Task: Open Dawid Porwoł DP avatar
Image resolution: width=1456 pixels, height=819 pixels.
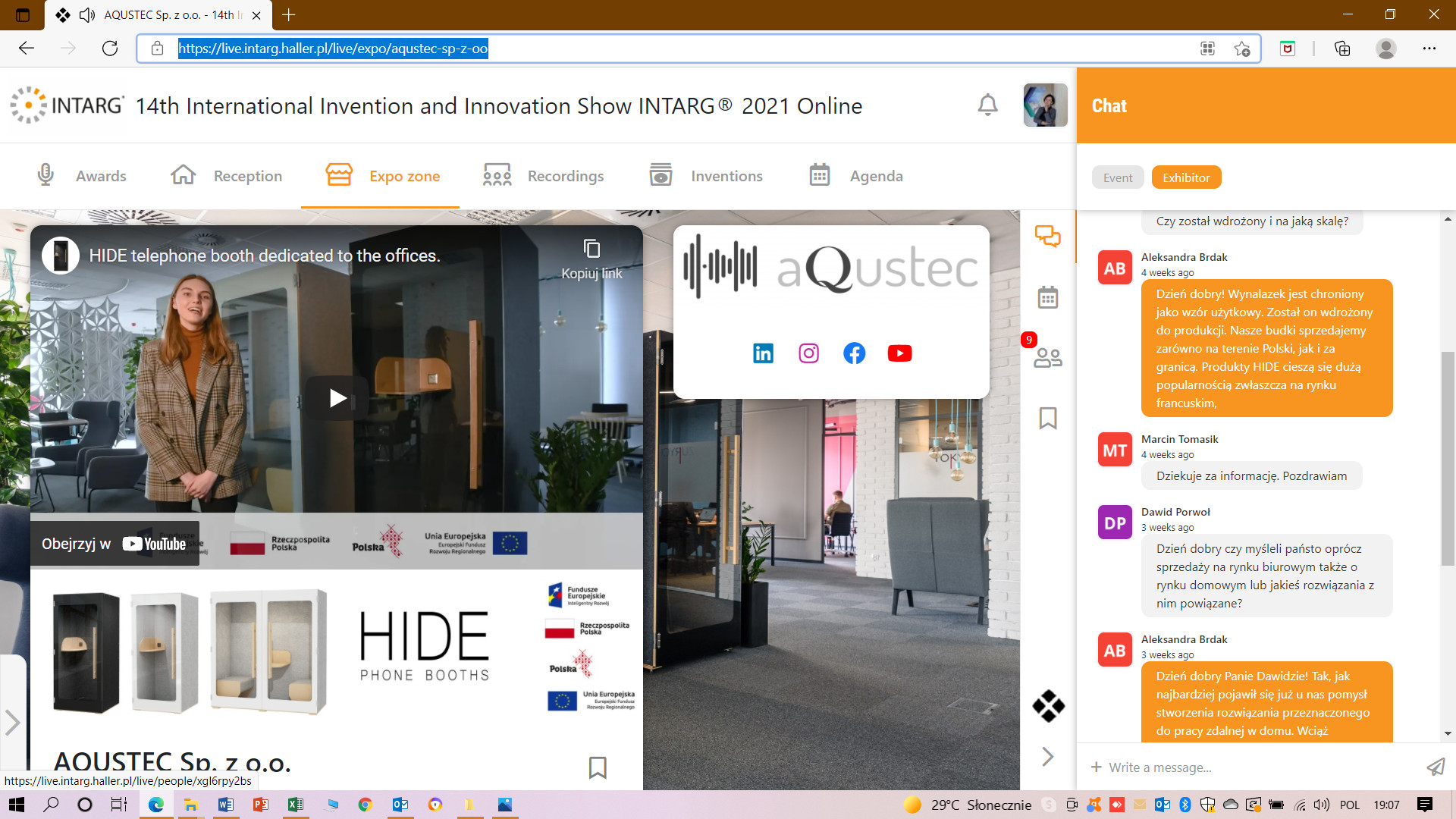Action: tap(1115, 523)
